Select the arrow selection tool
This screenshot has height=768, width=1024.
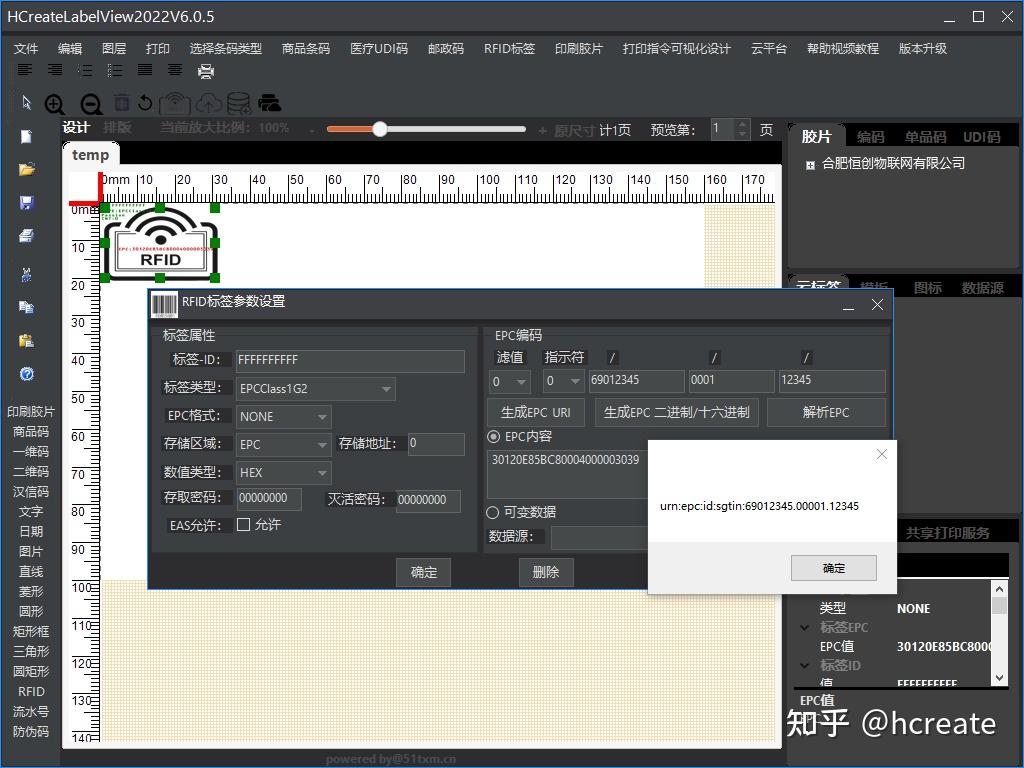25,102
